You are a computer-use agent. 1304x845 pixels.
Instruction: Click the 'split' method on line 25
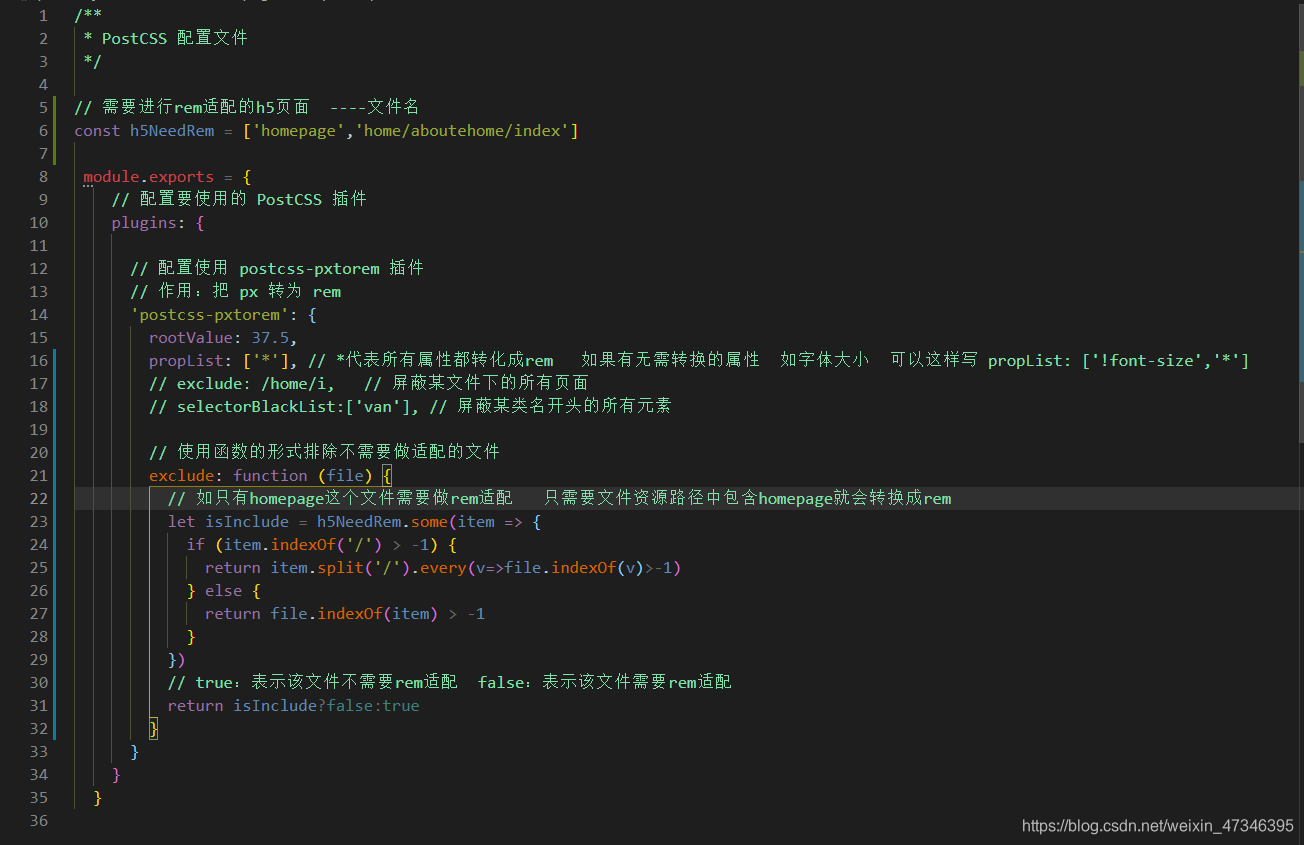pyautogui.click(x=341, y=568)
